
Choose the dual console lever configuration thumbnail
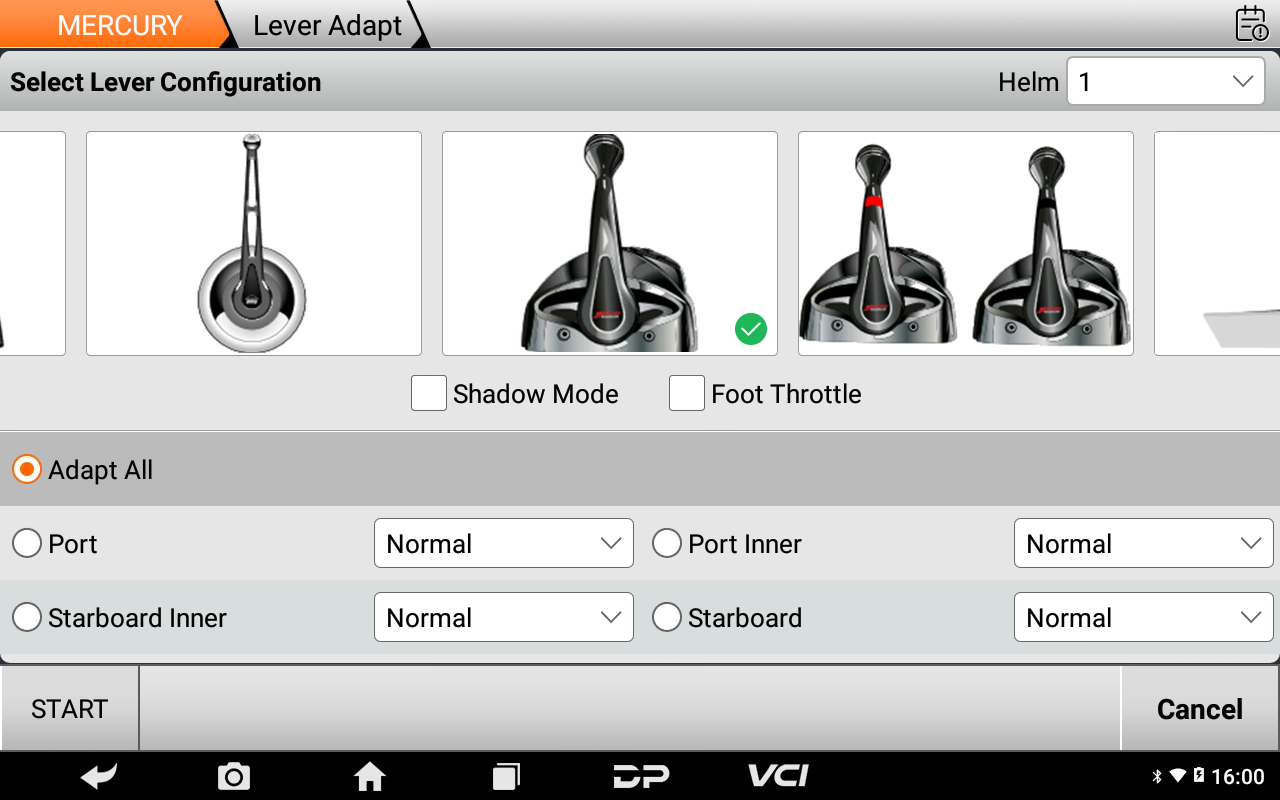965,244
